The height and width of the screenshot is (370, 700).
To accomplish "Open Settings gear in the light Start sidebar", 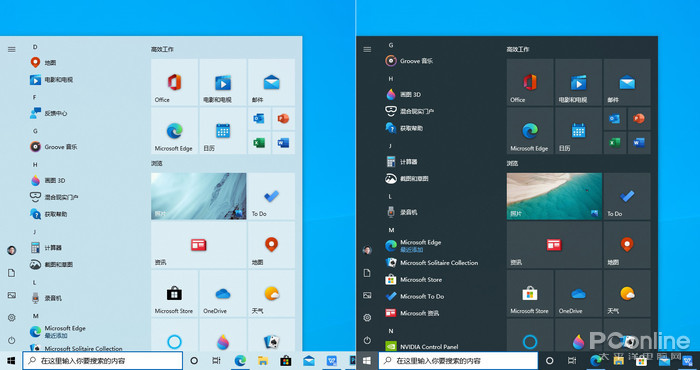I will click(12, 318).
